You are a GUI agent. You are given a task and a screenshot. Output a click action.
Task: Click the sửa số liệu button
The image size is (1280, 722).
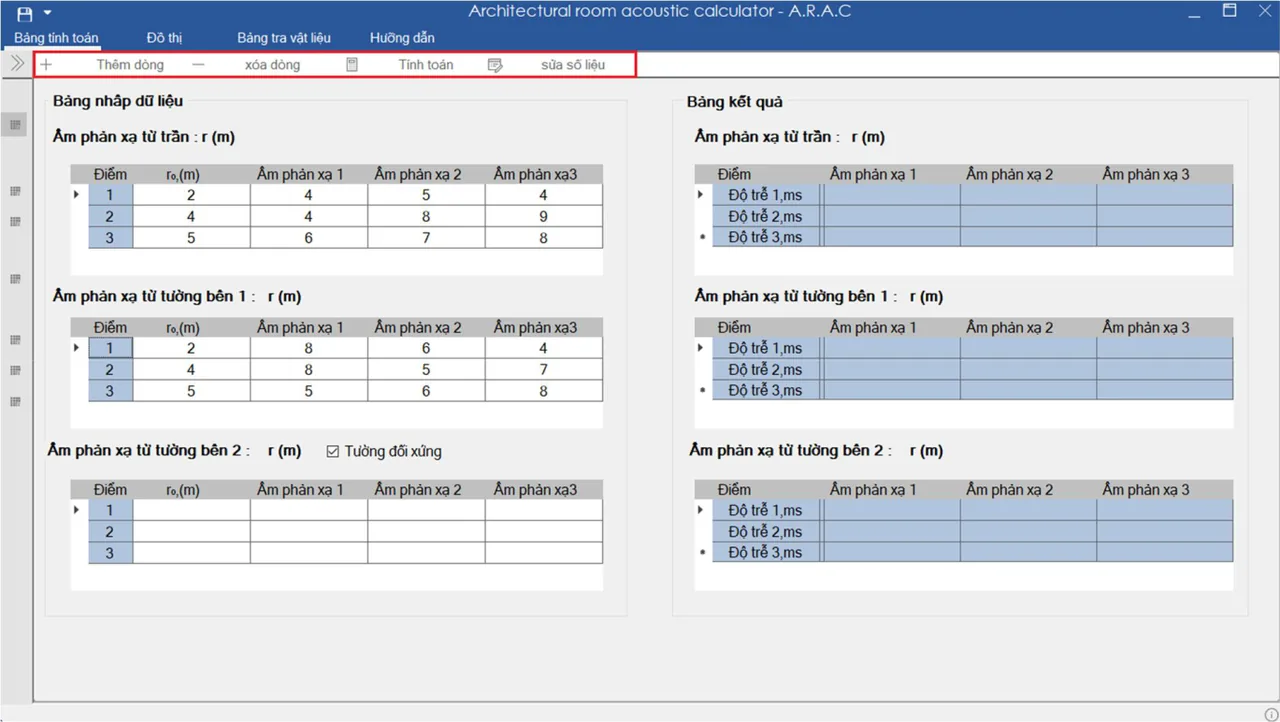573,64
